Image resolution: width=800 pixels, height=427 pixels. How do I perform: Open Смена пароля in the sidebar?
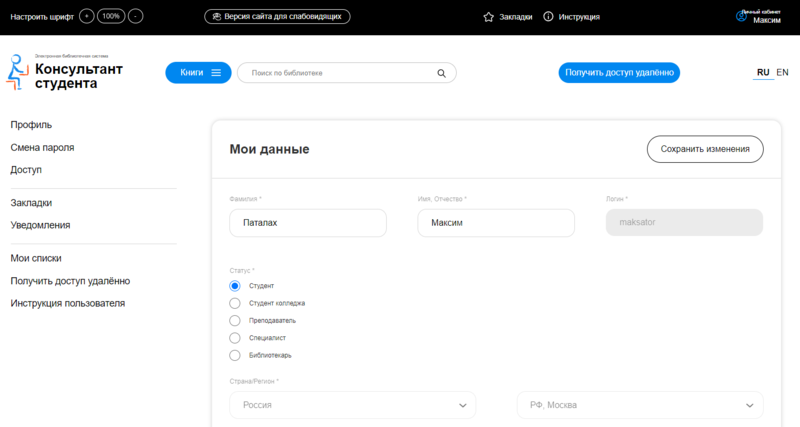(x=42, y=148)
